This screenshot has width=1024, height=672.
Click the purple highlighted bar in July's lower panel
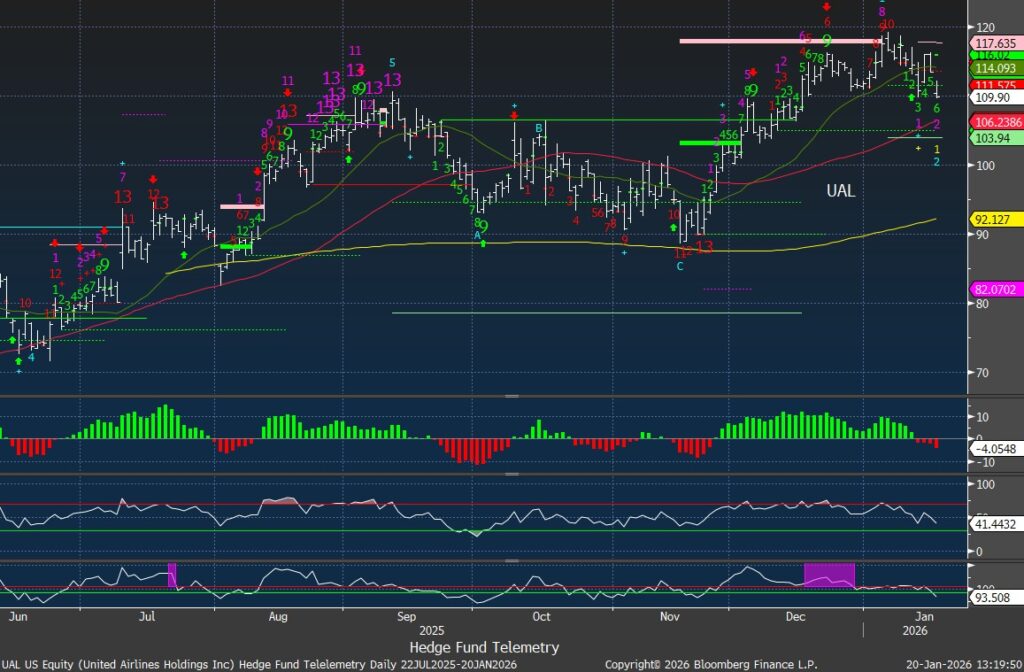point(172,574)
